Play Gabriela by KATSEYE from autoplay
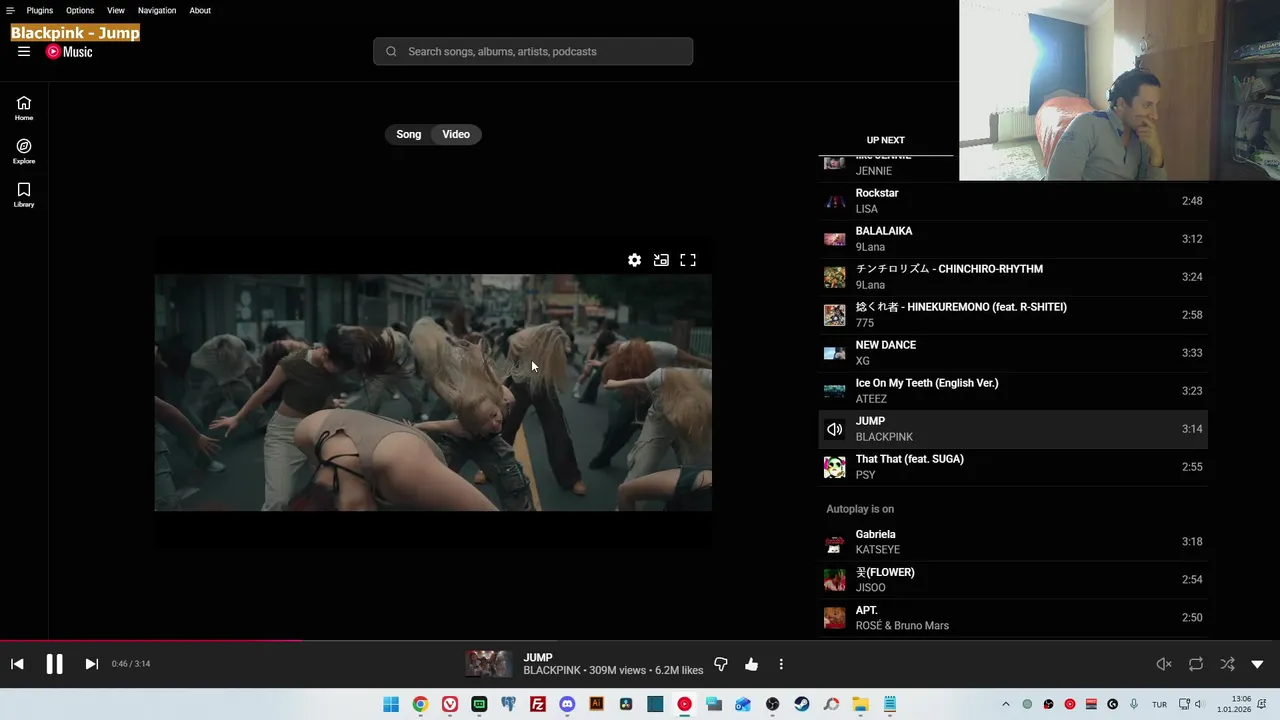The height and width of the screenshot is (720, 1280). pyautogui.click(x=1013, y=542)
